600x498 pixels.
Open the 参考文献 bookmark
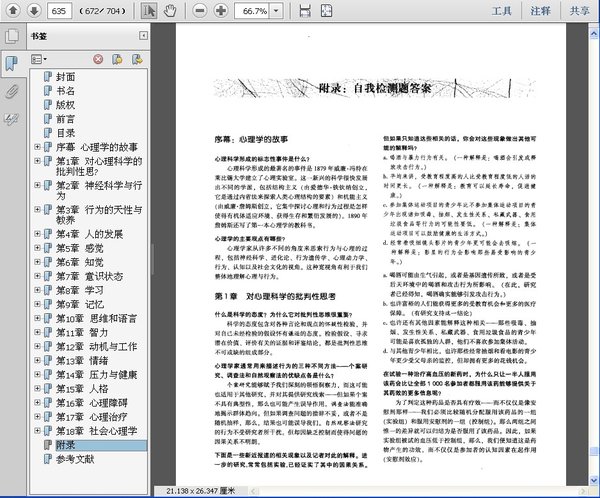pyautogui.click(x=75, y=459)
